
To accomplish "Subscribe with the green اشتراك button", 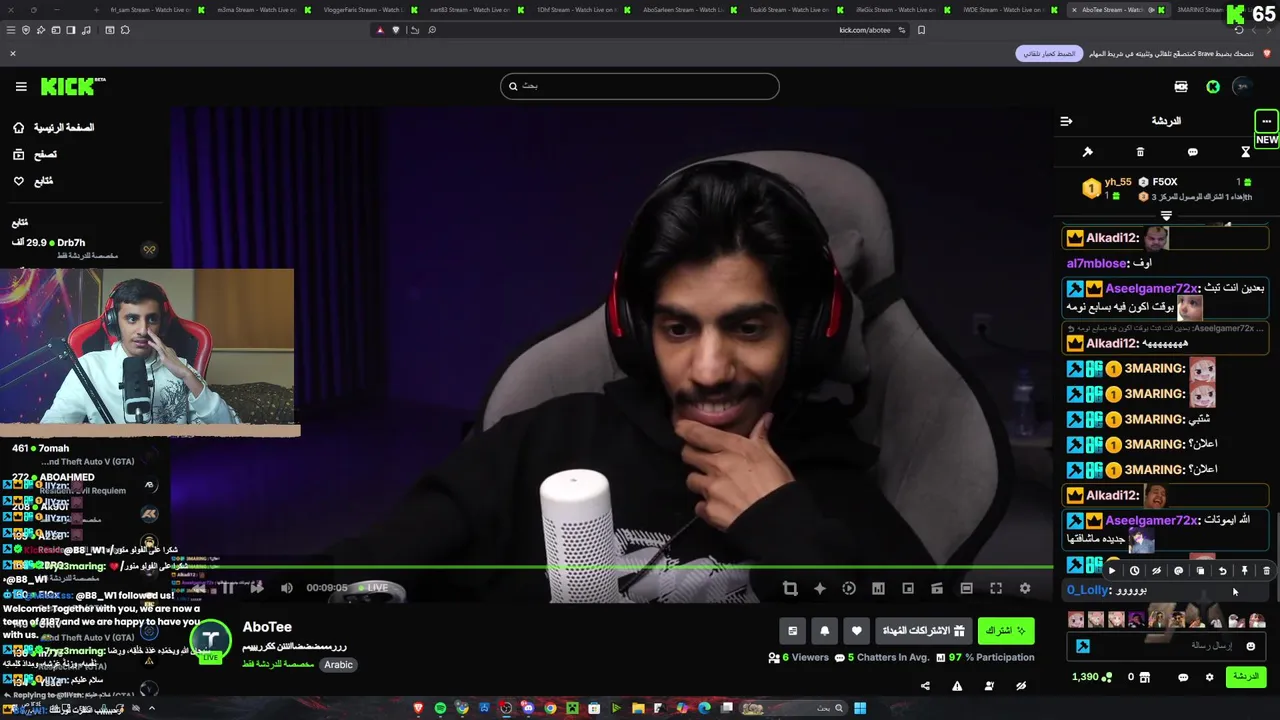I will (1006, 631).
